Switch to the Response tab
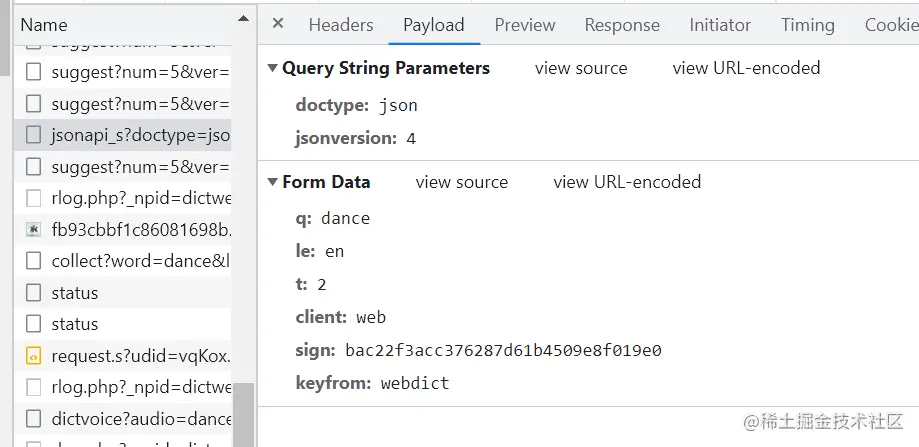919x447 pixels. pos(622,25)
